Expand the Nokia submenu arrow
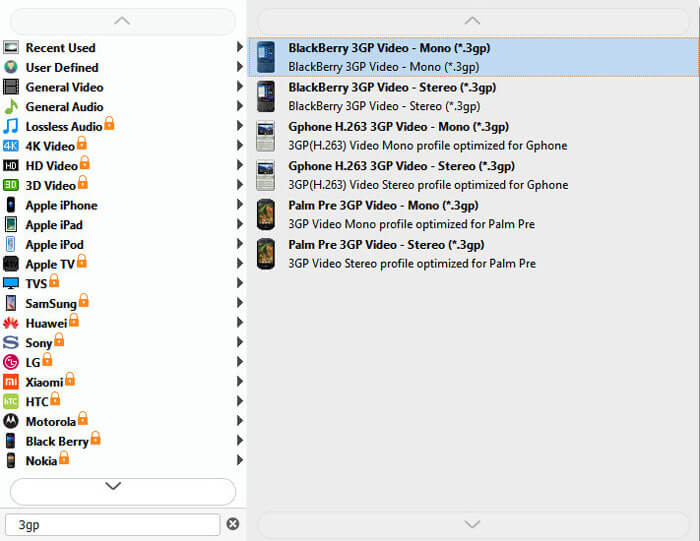 coord(240,460)
